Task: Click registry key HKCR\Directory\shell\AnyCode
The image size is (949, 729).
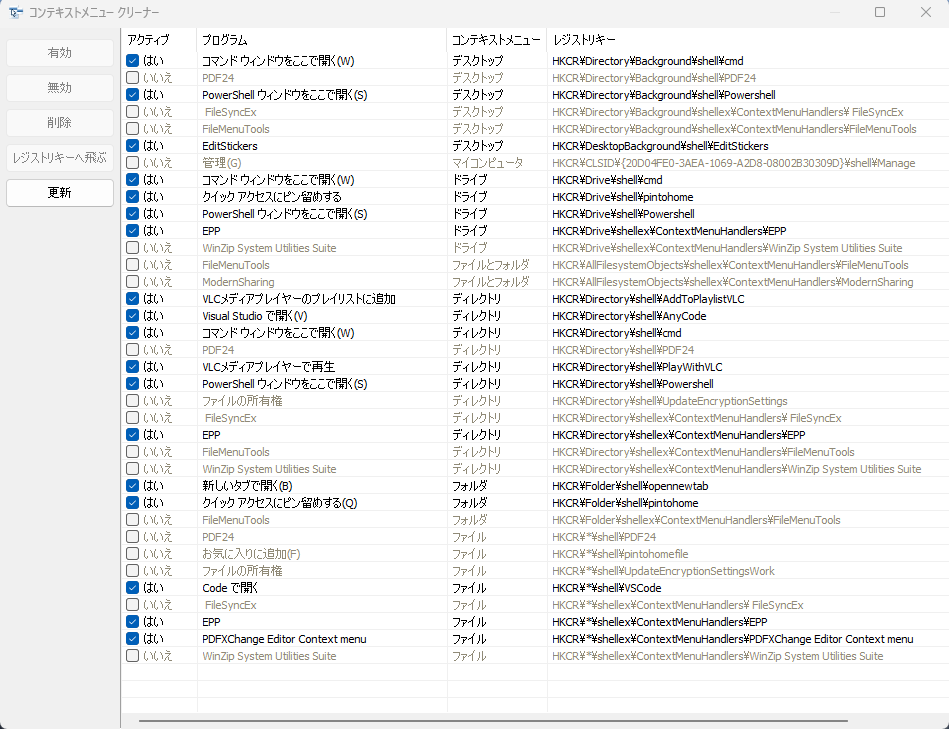Action: click(629, 316)
